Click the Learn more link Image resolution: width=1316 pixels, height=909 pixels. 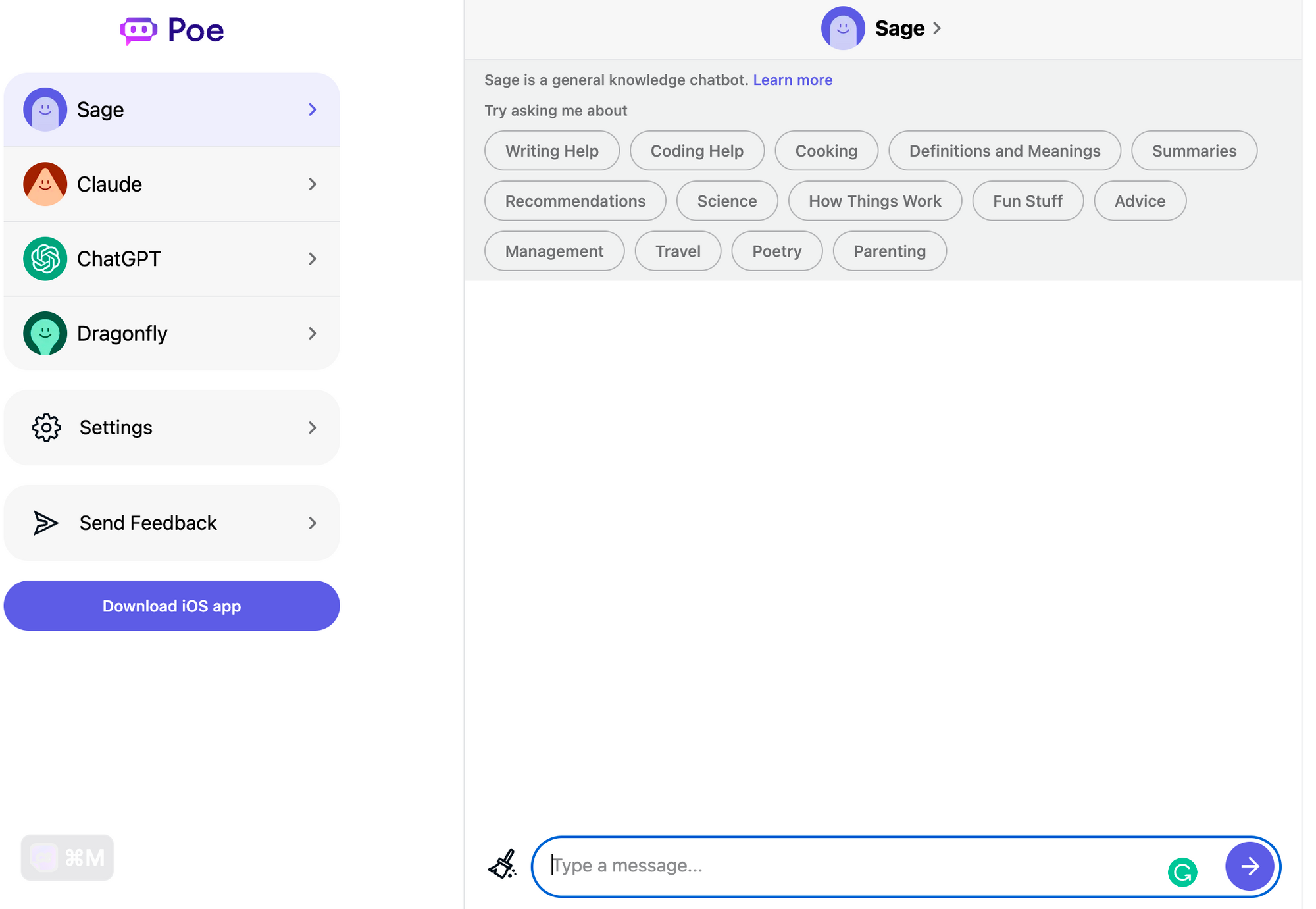[x=792, y=79]
